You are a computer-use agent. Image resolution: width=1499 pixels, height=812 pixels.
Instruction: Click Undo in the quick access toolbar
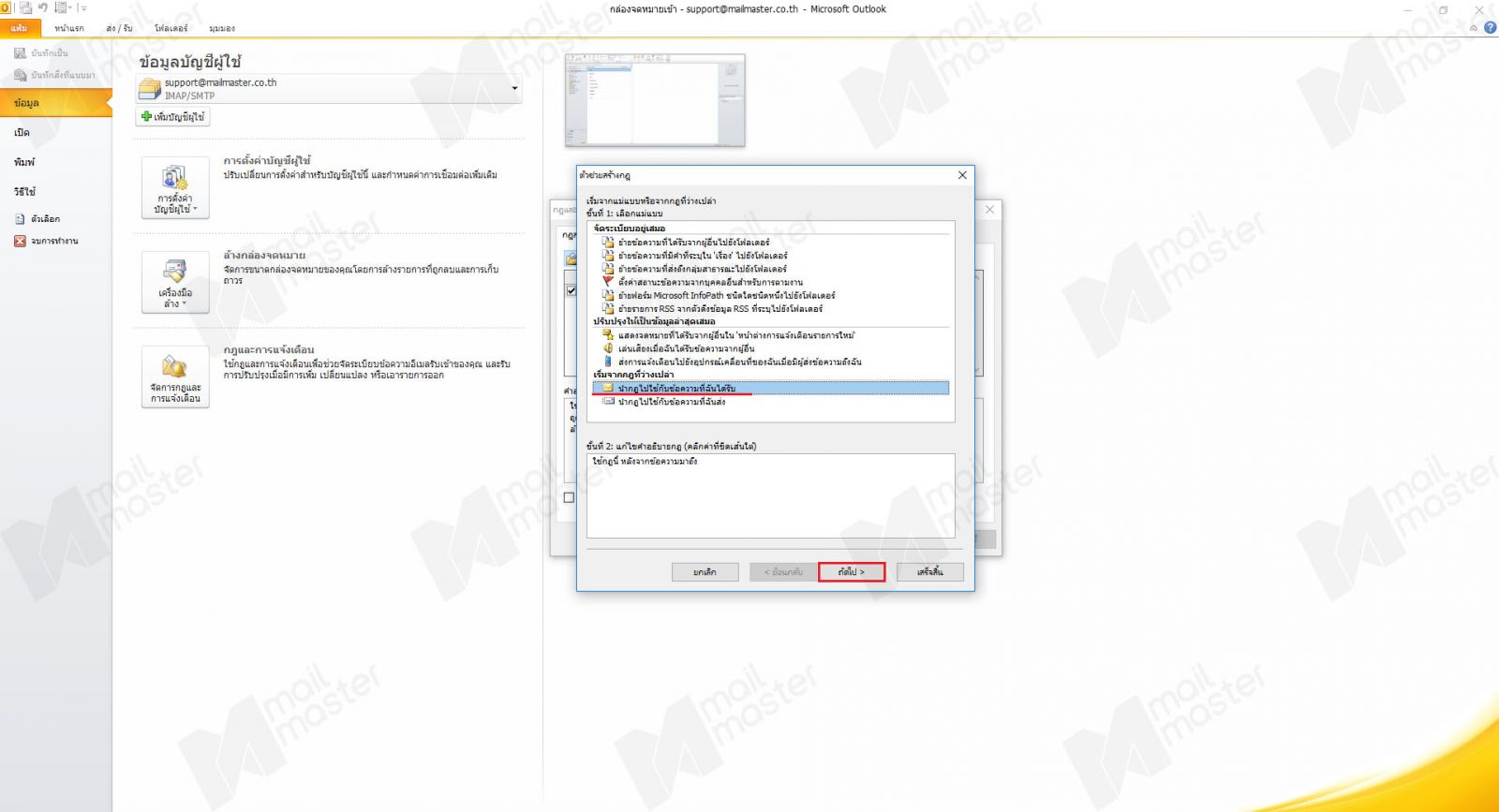coord(43,8)
